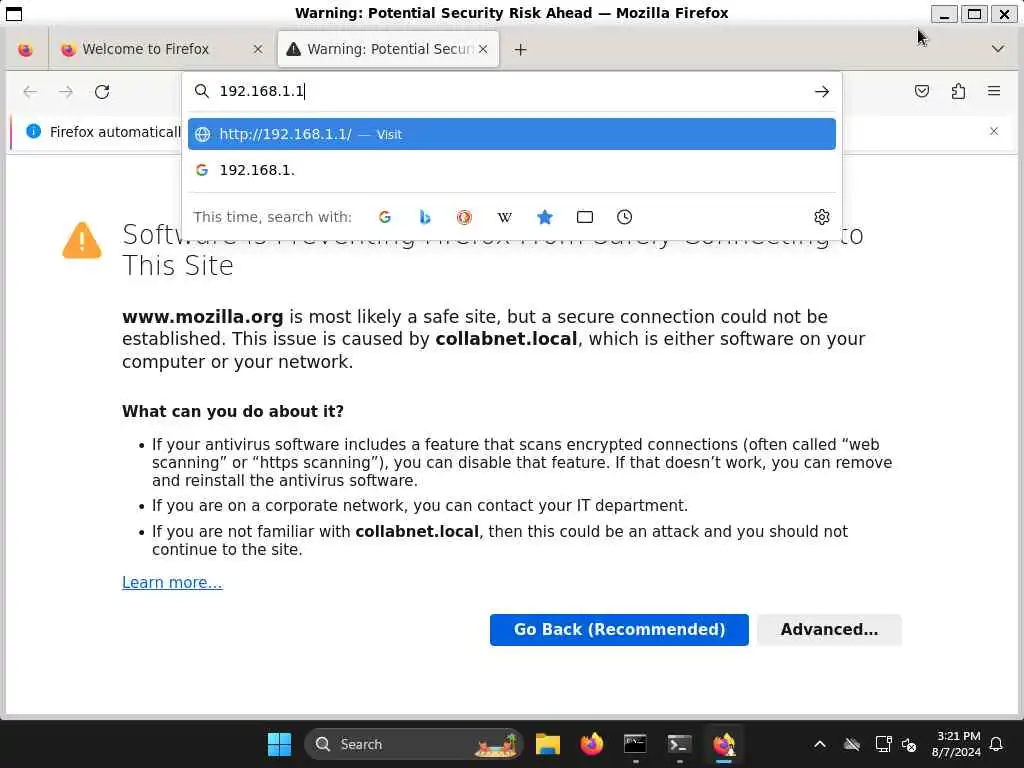Click the Go arrow in address bar
The image size is (1024, 768).
pyautogui.click(x=822, y=91)
